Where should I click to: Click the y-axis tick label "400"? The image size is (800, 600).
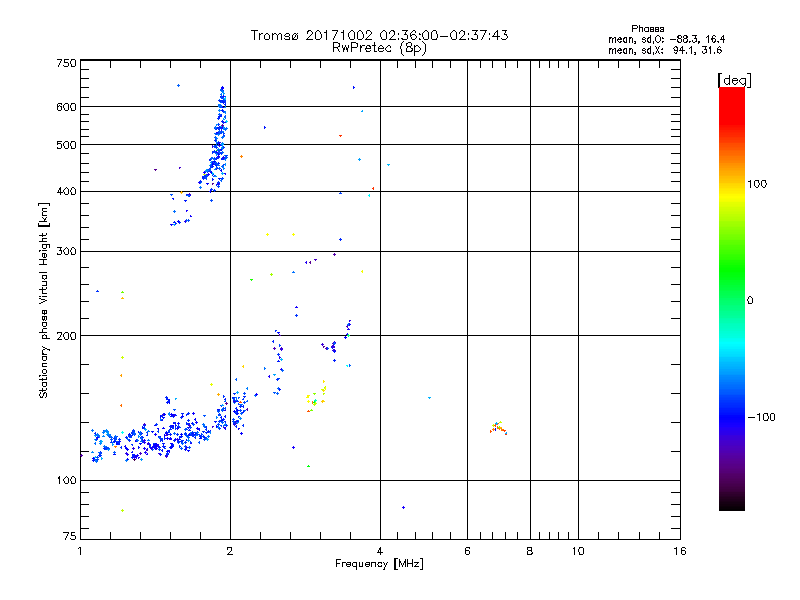click(66, 192)
